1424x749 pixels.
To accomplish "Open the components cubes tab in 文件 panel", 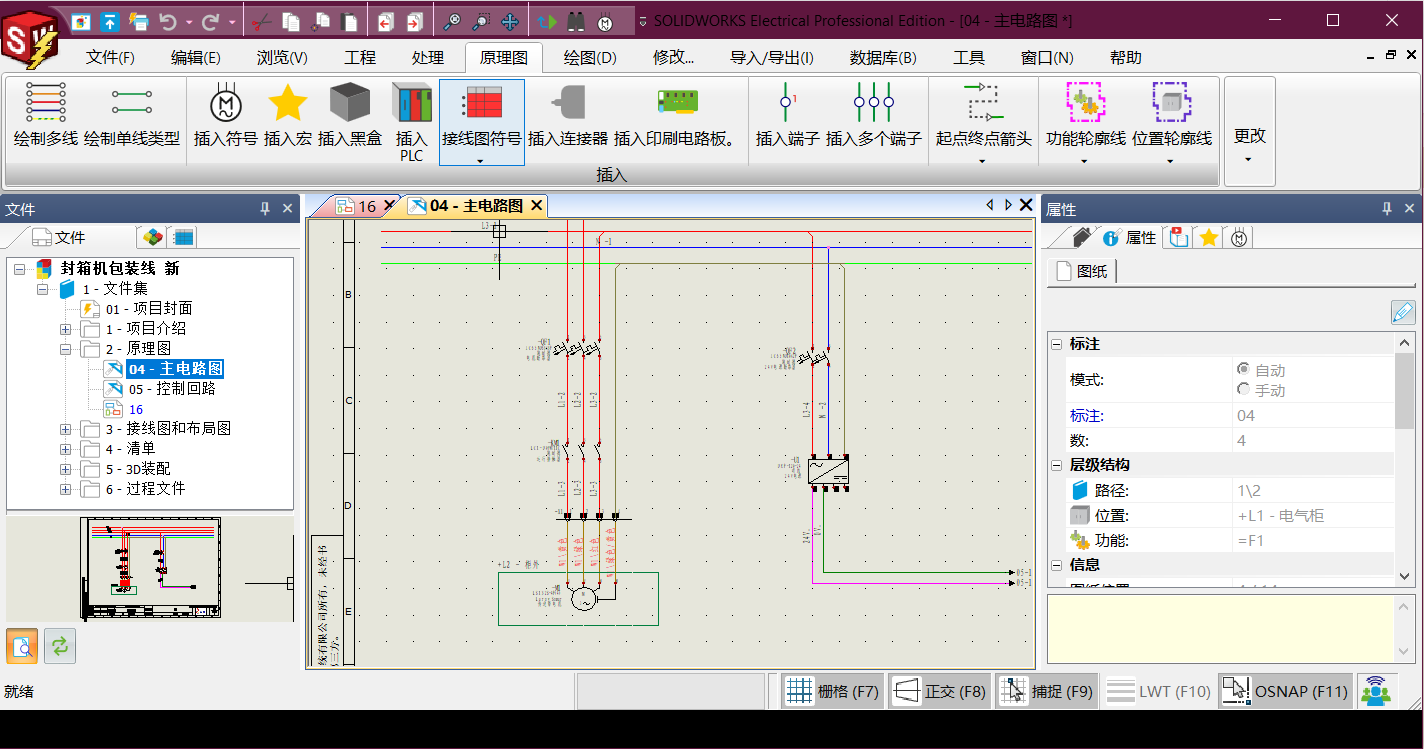I will 152,237.
